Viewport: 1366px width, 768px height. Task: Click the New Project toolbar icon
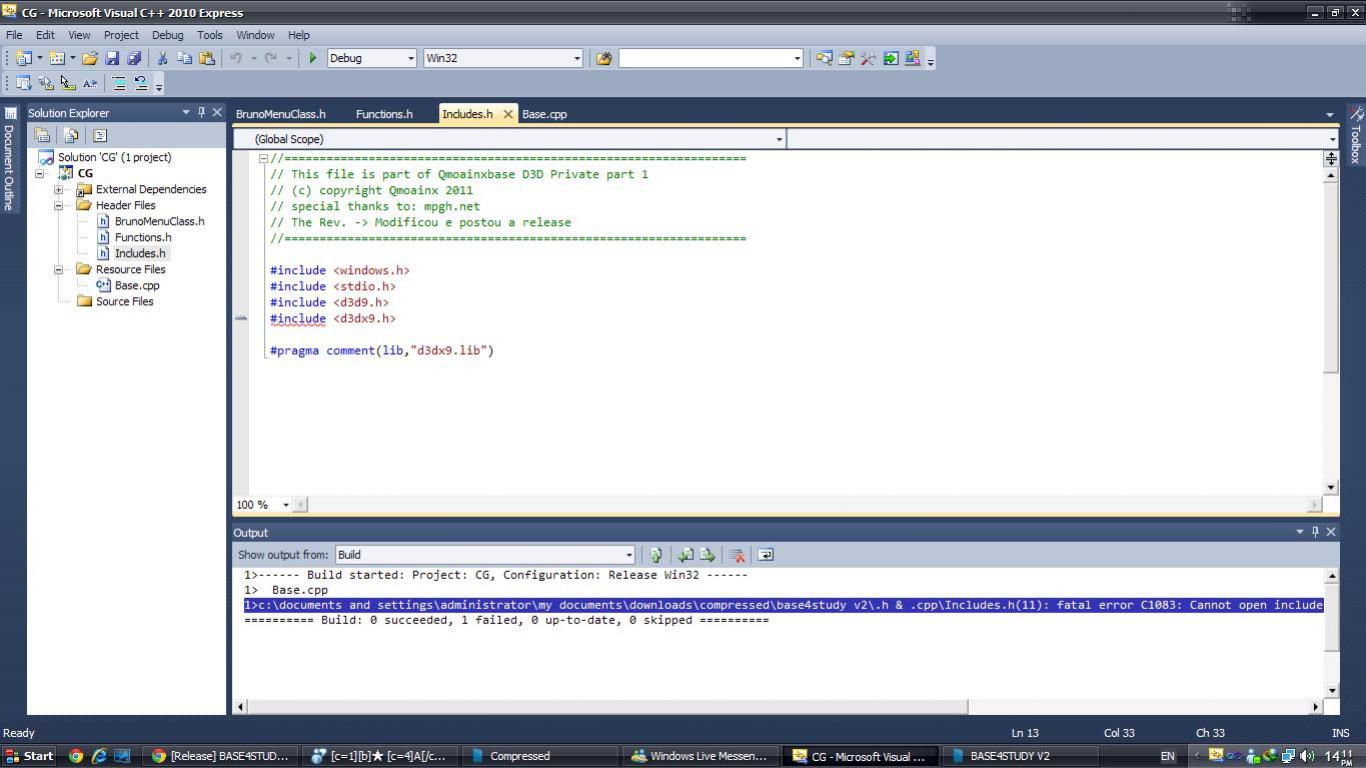(23, 58)
